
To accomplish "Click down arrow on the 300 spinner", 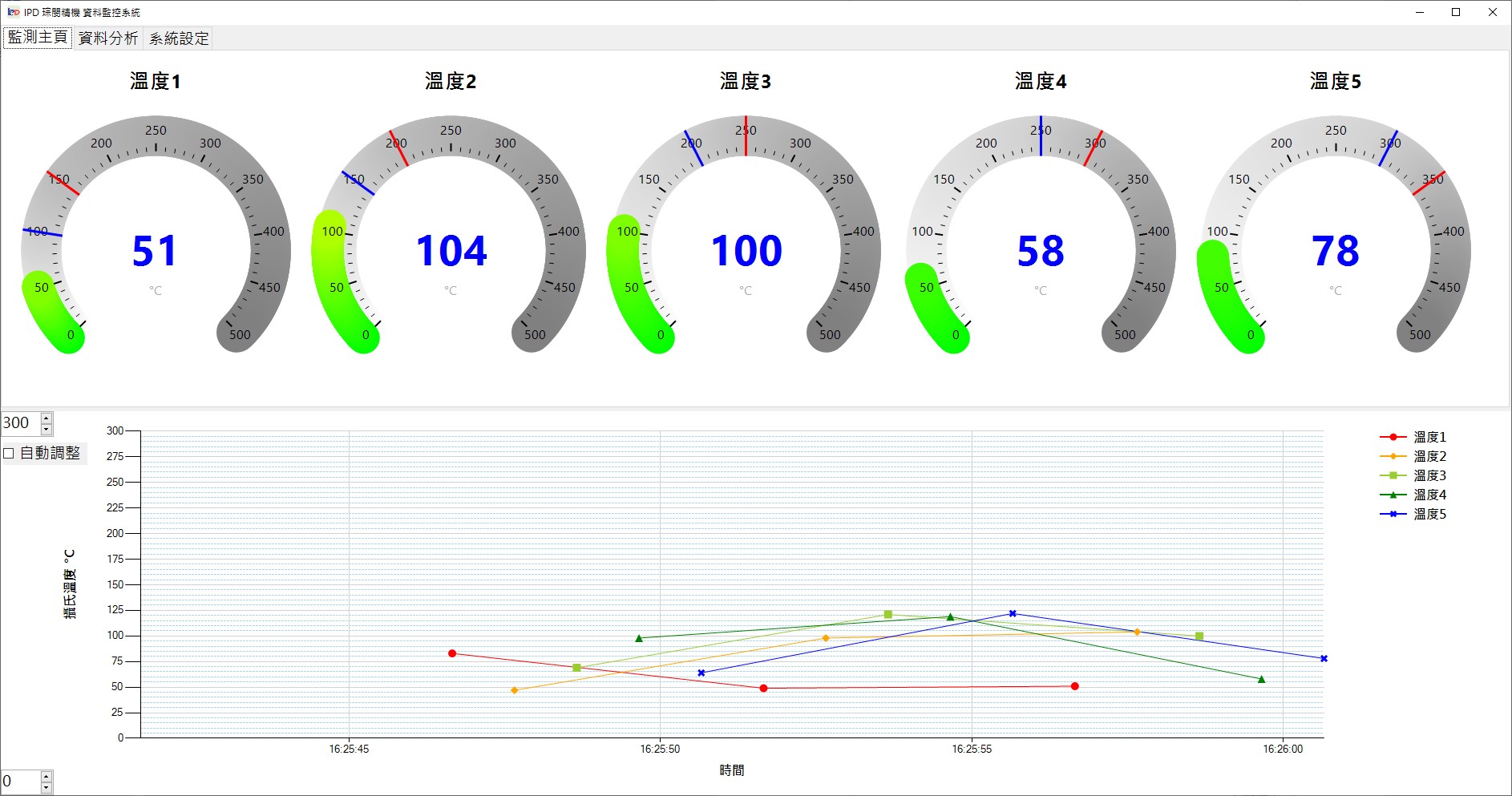I will pyautogui.click(x=46, y=429).
